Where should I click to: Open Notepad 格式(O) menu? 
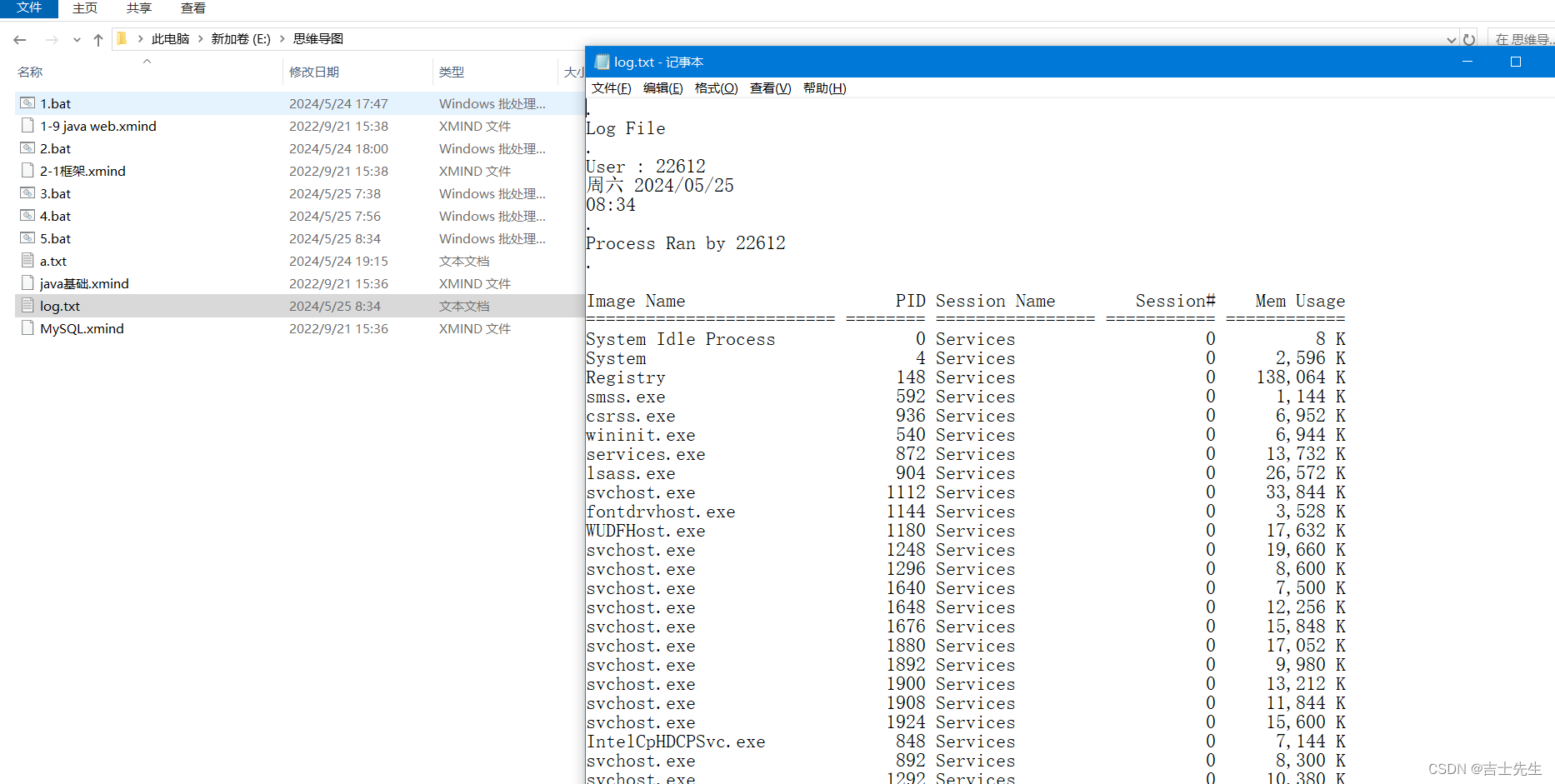tap(717, 88)
